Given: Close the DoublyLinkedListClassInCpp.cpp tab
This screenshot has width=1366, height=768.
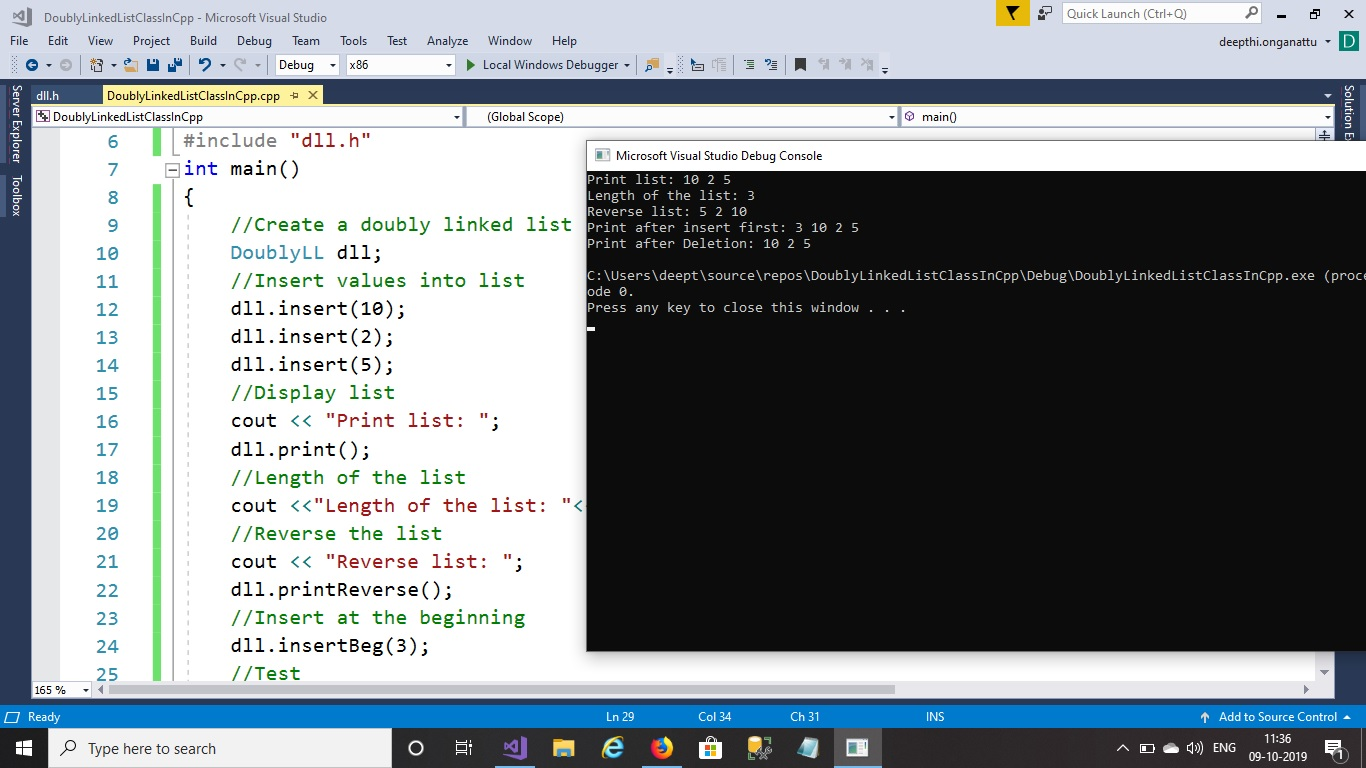Looking at the screenshot, I should coord(313,95).
